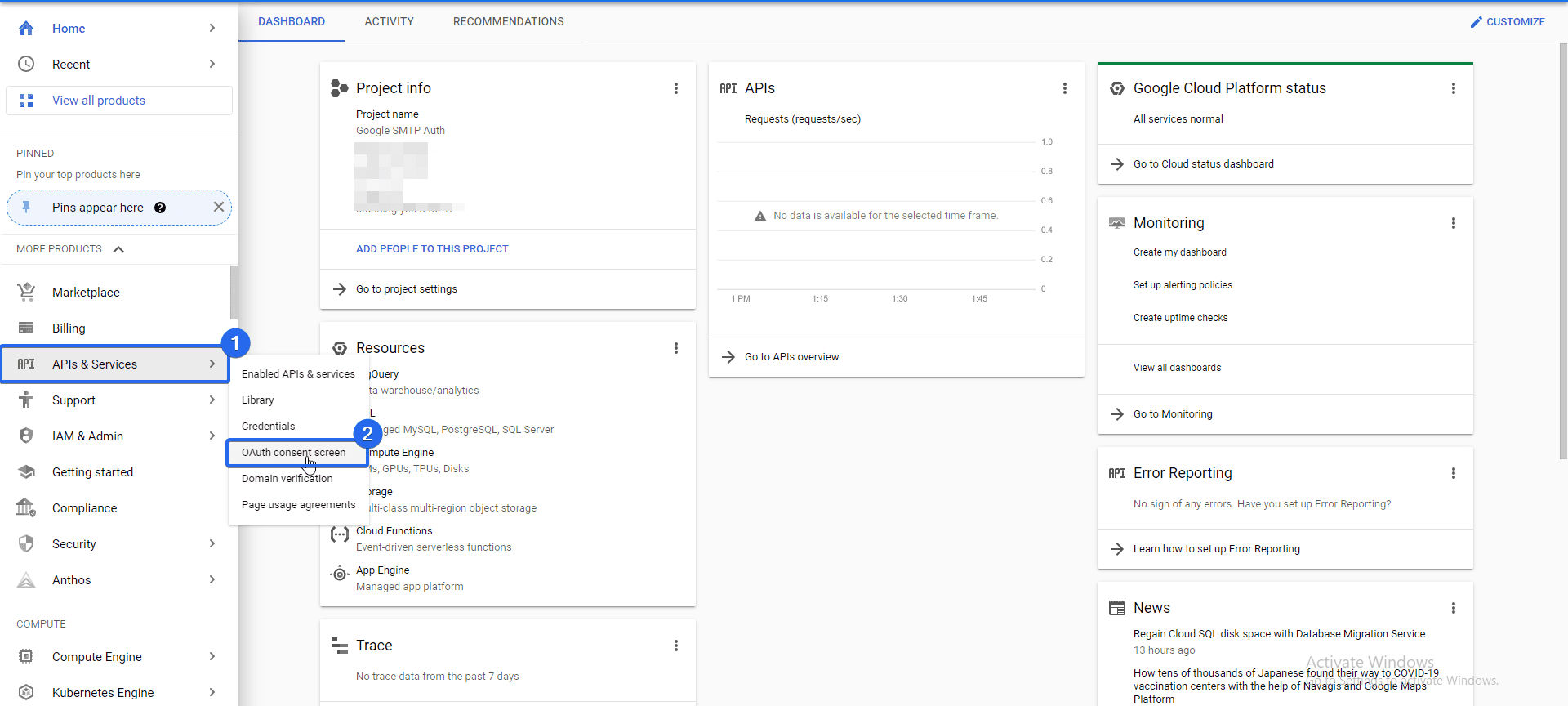Expand the Recent submenu chevron
The height and width of the screenshot is (706, 1568).
pos(212,64)
